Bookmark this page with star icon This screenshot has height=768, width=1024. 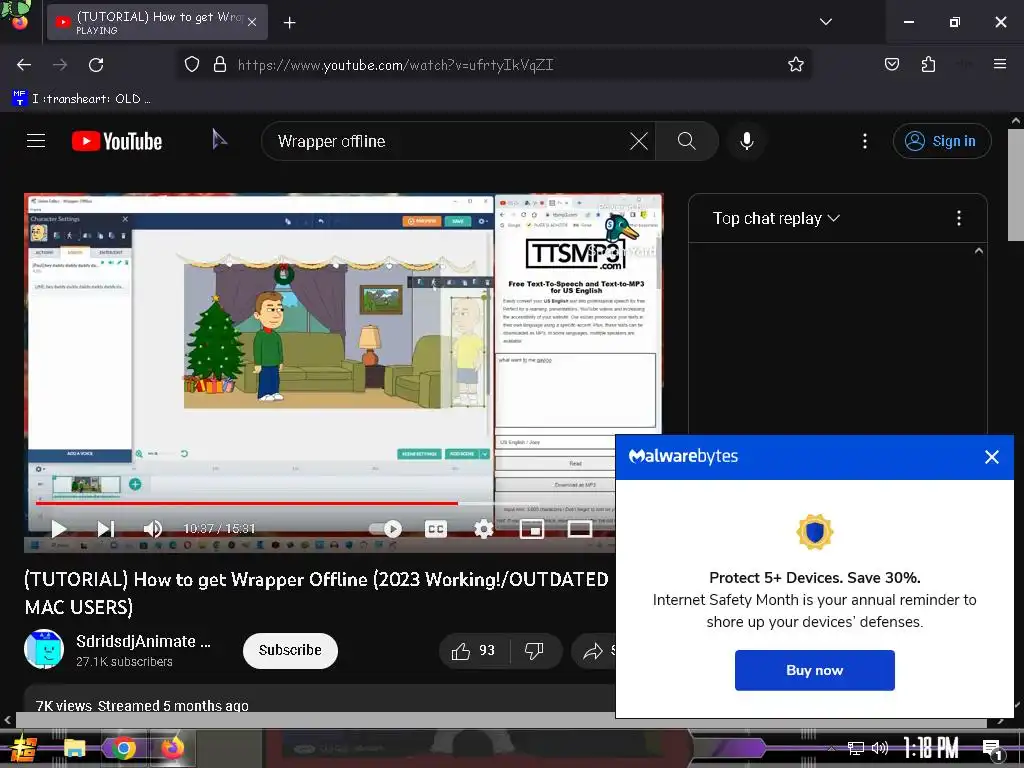795,64
